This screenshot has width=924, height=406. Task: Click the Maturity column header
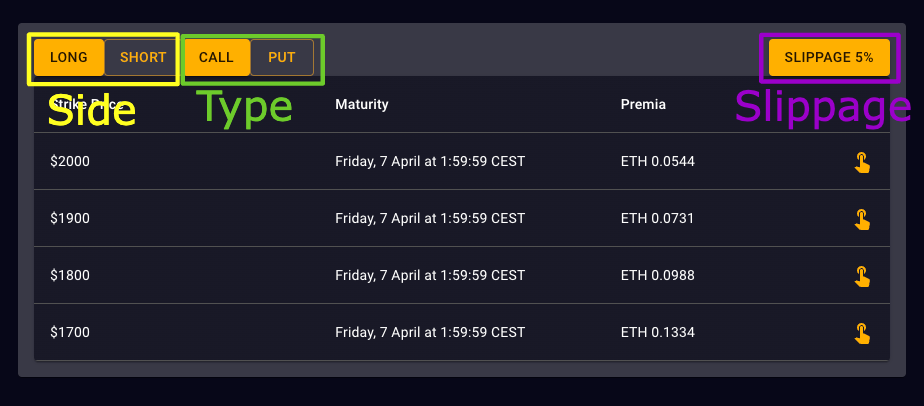[362, 105]
